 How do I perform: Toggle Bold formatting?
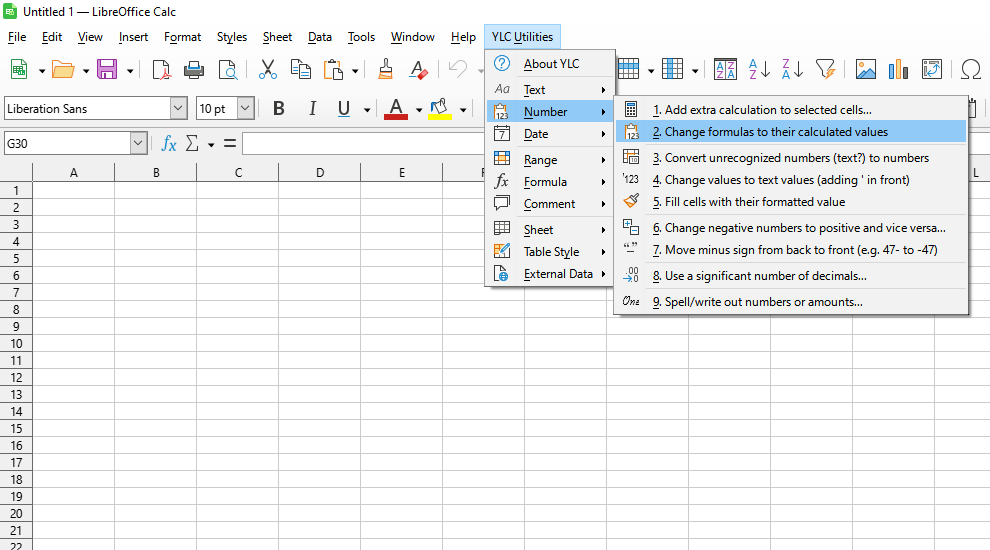tap(279, 109)
